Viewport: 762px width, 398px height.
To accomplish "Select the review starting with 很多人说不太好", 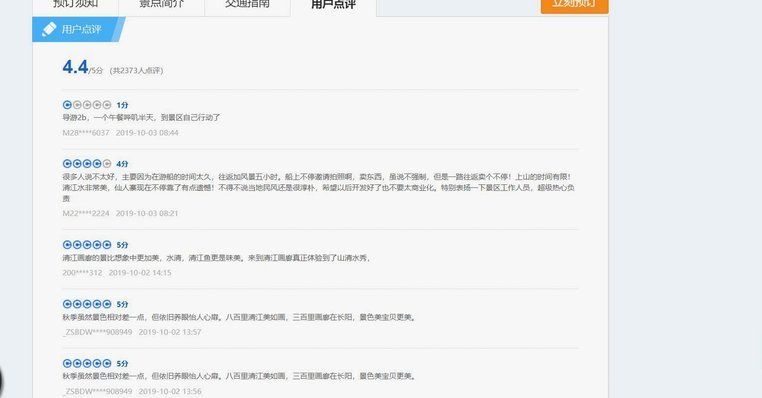I will point(319,188).
